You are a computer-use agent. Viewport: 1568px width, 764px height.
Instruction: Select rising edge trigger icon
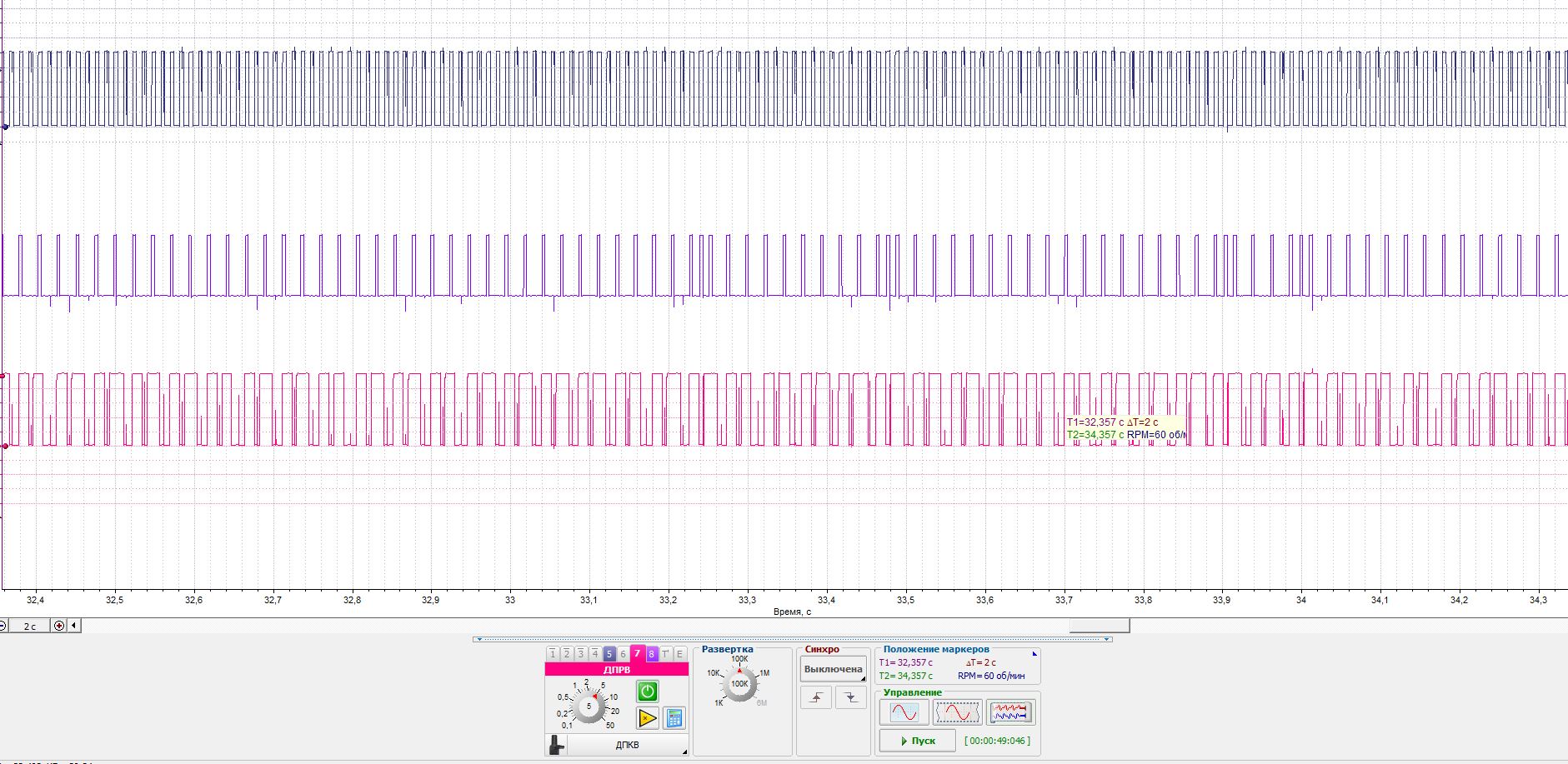click(x=816, y=698)
